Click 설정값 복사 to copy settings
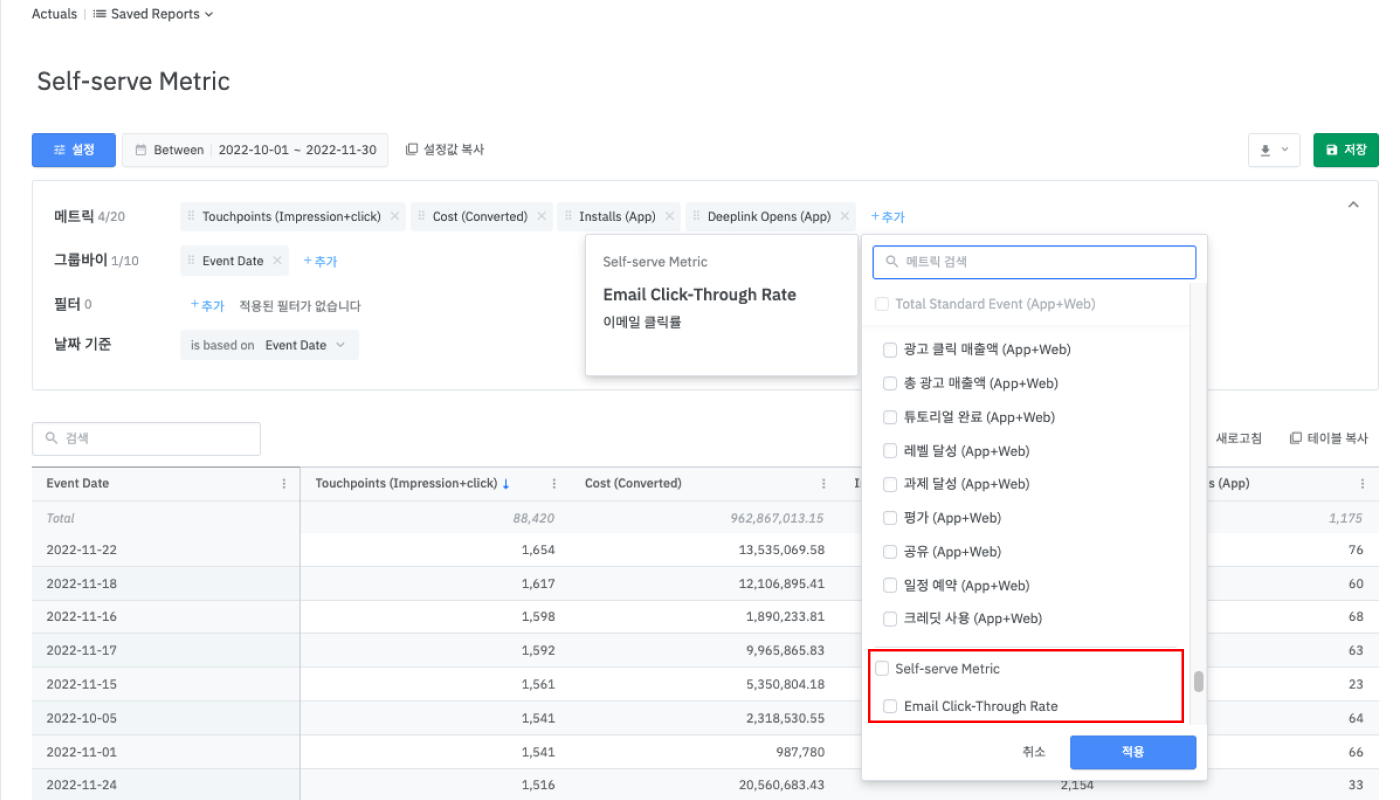The height and width of the screenshot is (800, 1400). pos(445,150)
